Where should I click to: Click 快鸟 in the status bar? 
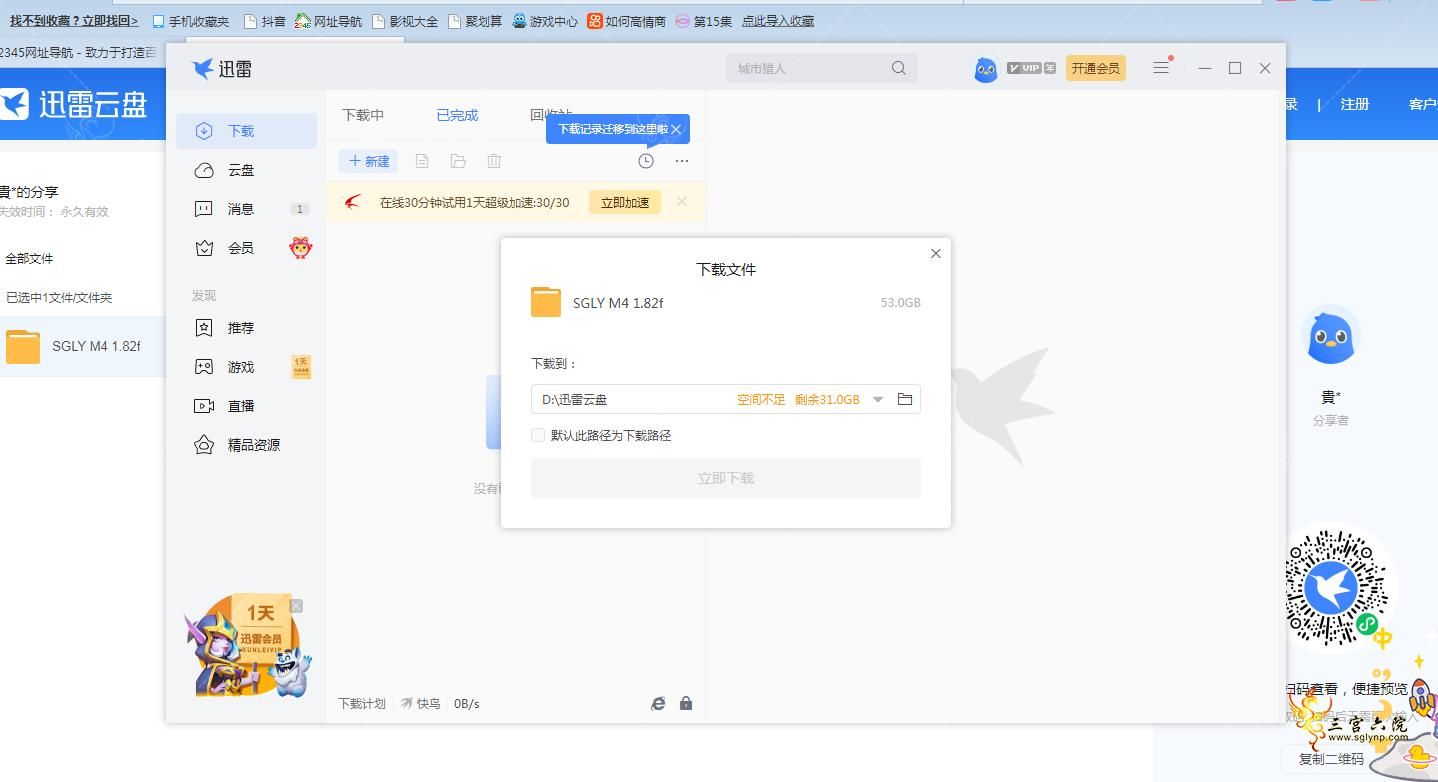421,704
